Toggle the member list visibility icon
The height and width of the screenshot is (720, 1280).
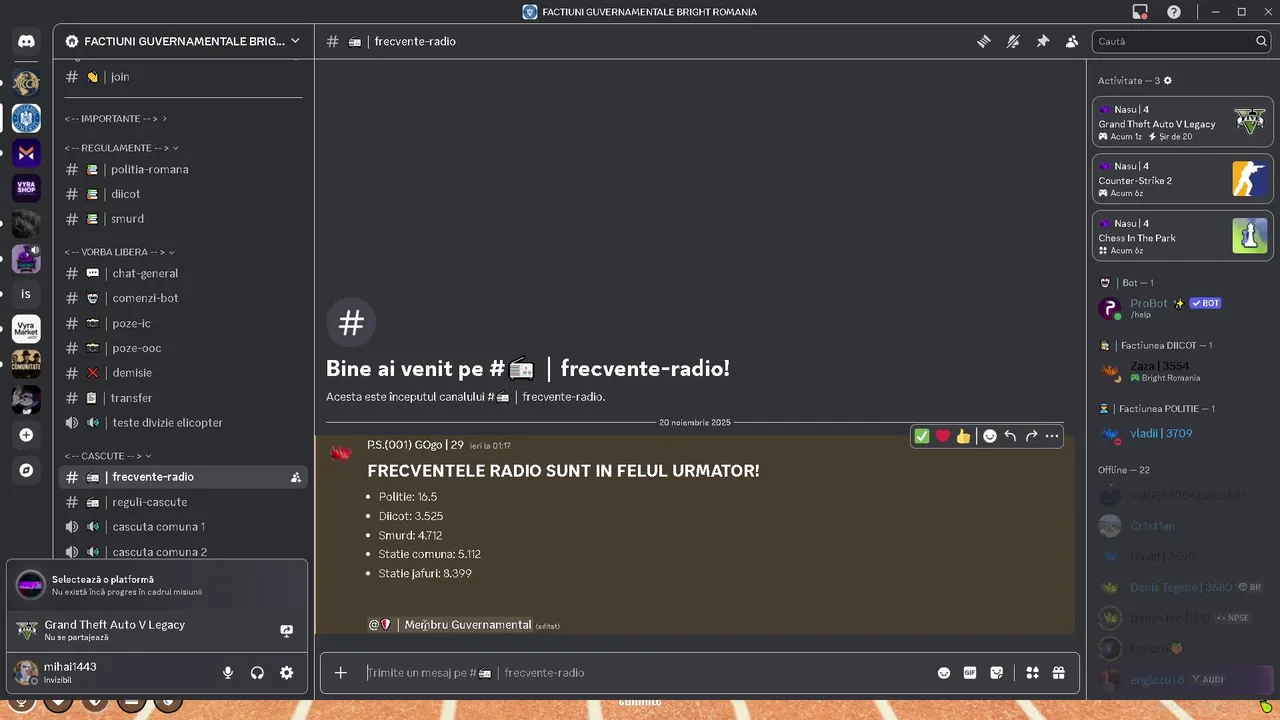(x=1072, y=41)
